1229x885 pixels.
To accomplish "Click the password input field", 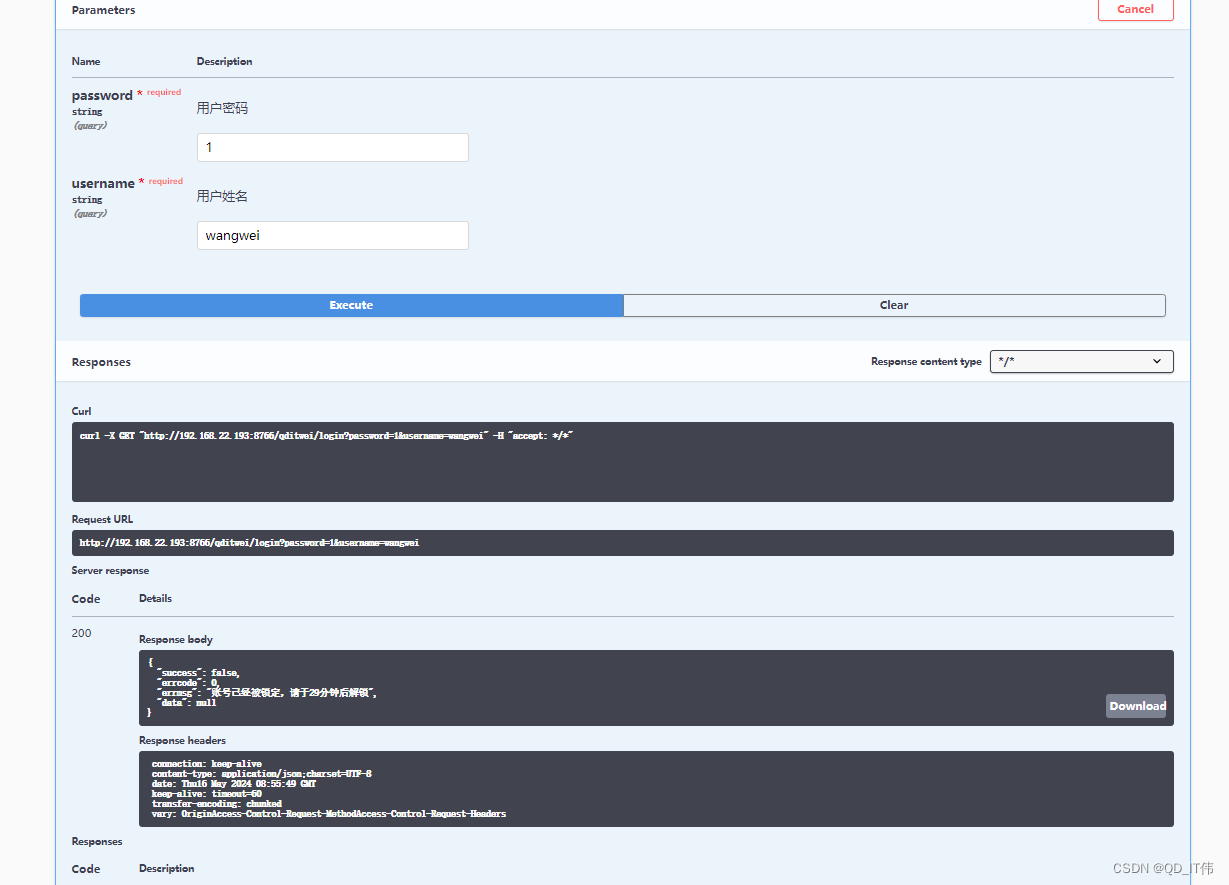I will tap(333, 147).
